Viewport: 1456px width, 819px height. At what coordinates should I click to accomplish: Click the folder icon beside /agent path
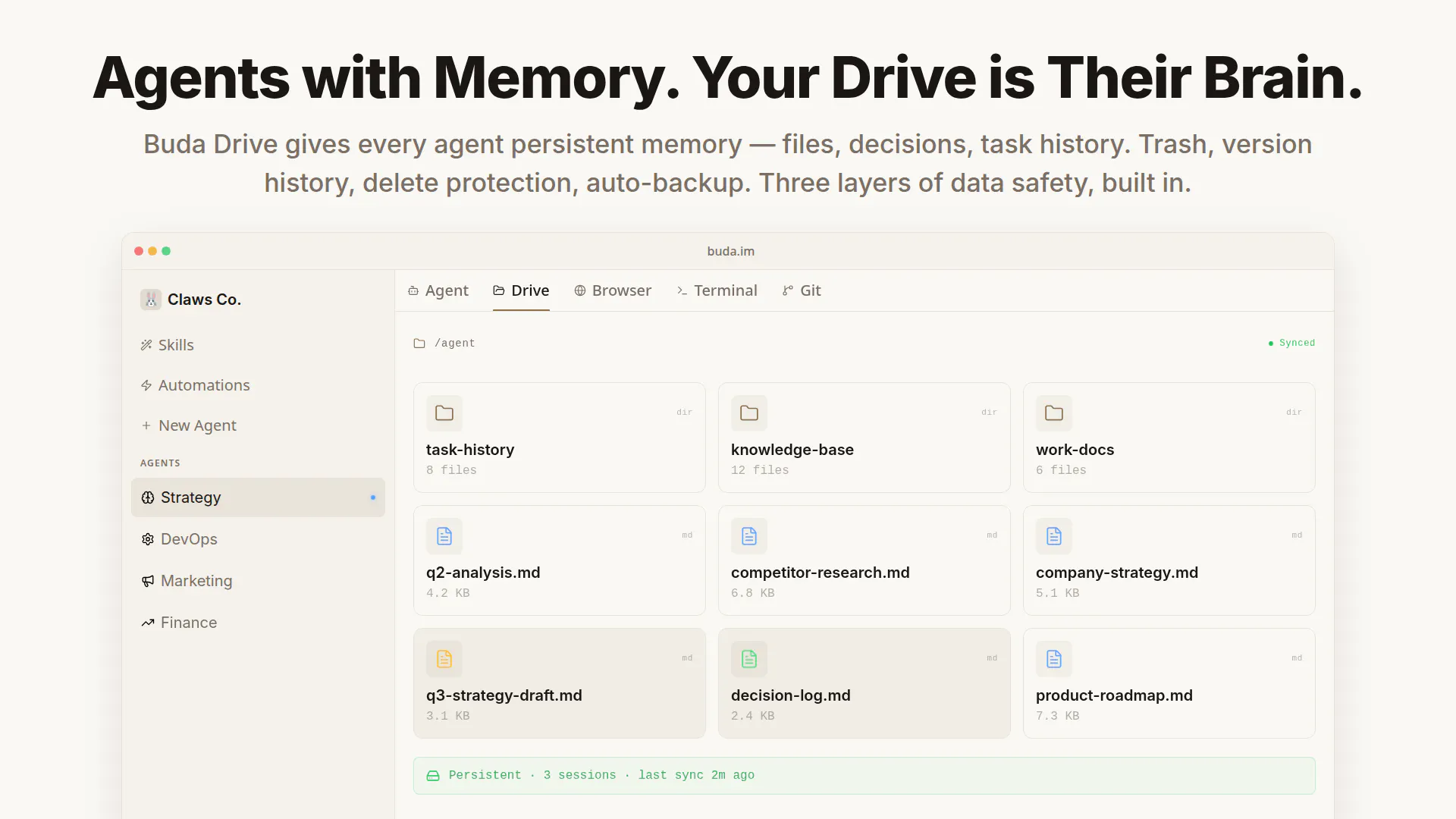(x=419, y=344)
